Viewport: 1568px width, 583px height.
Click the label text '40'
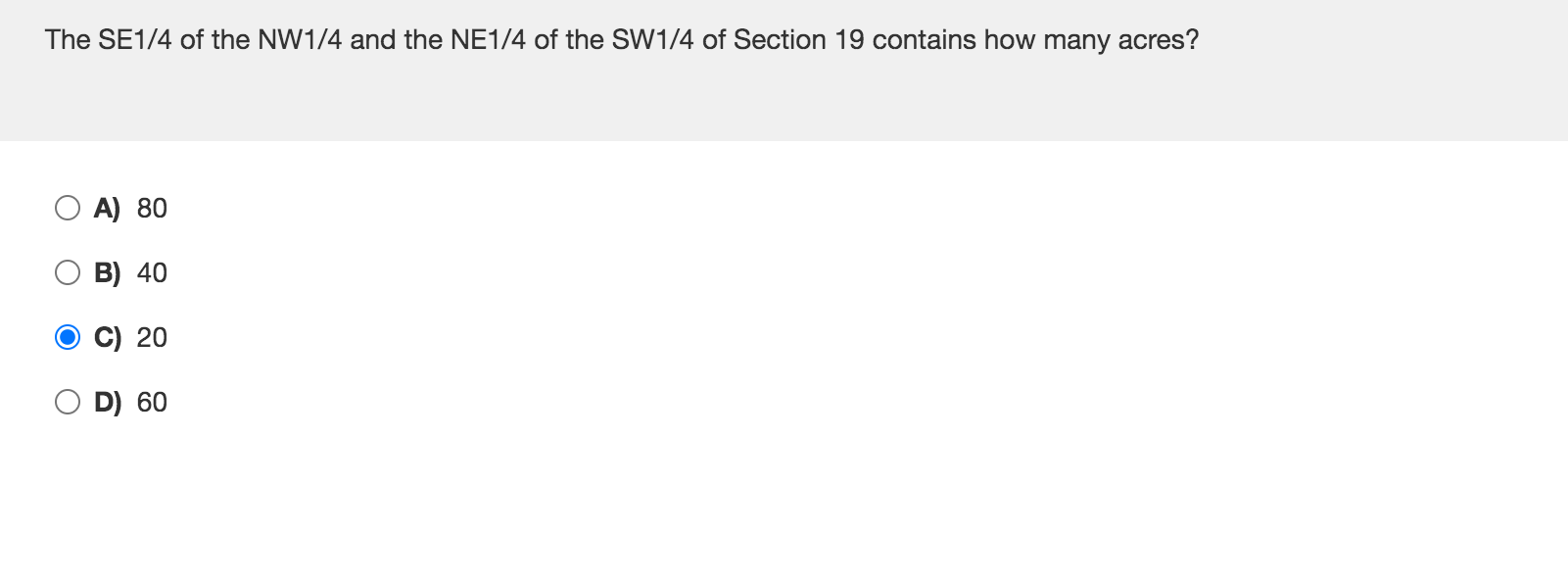tap(153, 271)
